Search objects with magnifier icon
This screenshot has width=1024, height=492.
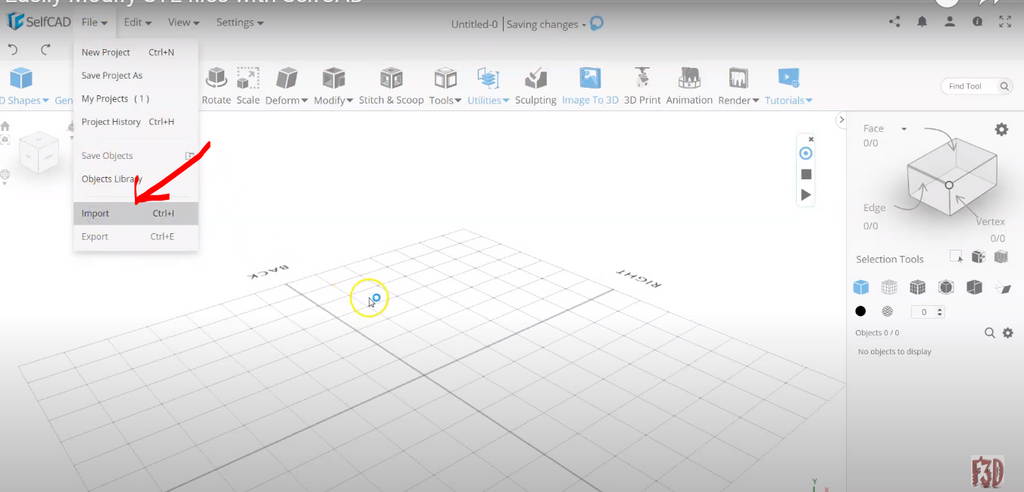pyautogui.click(x=990, y=333)
